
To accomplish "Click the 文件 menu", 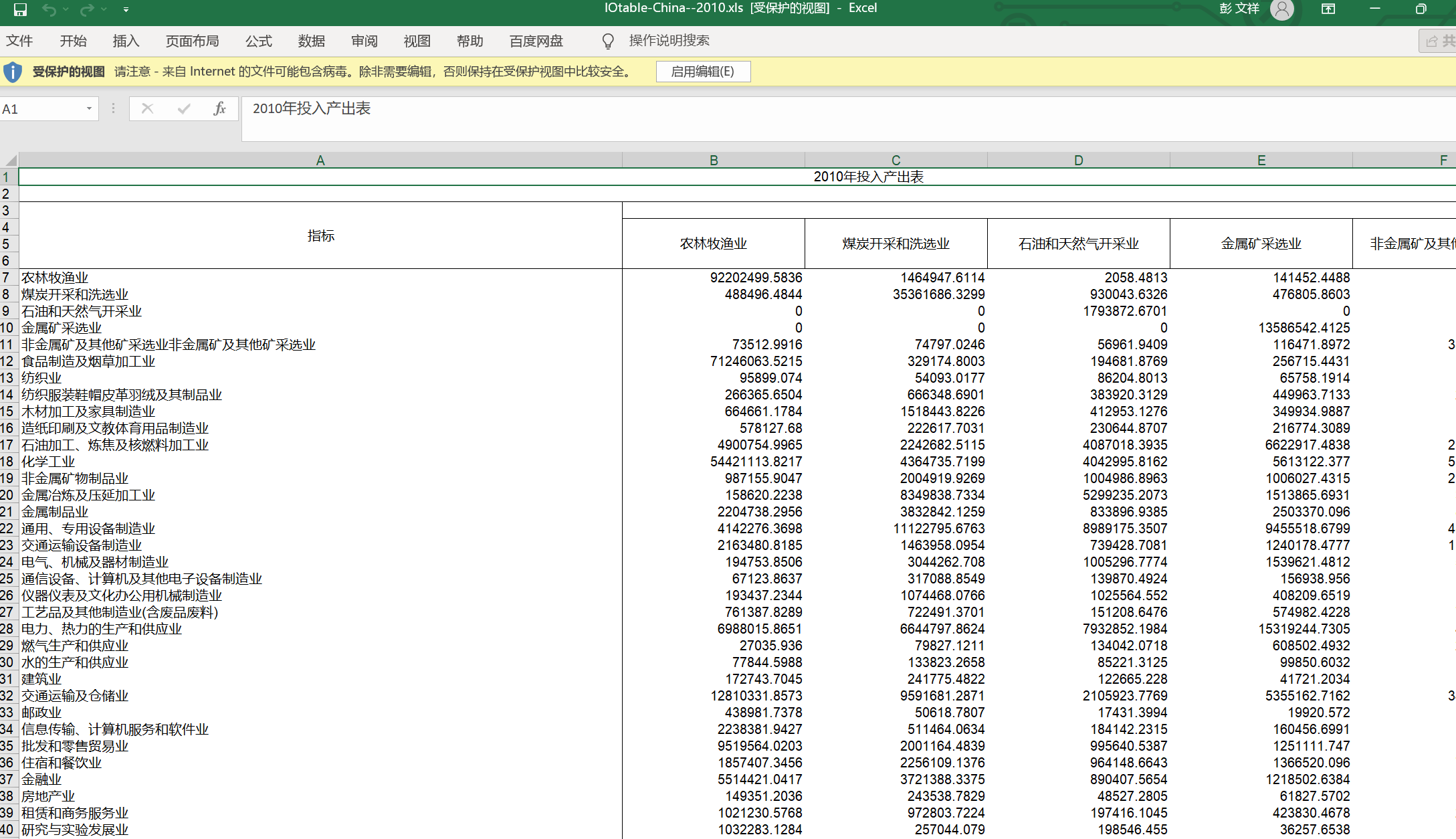I will [x=19, y=41].
